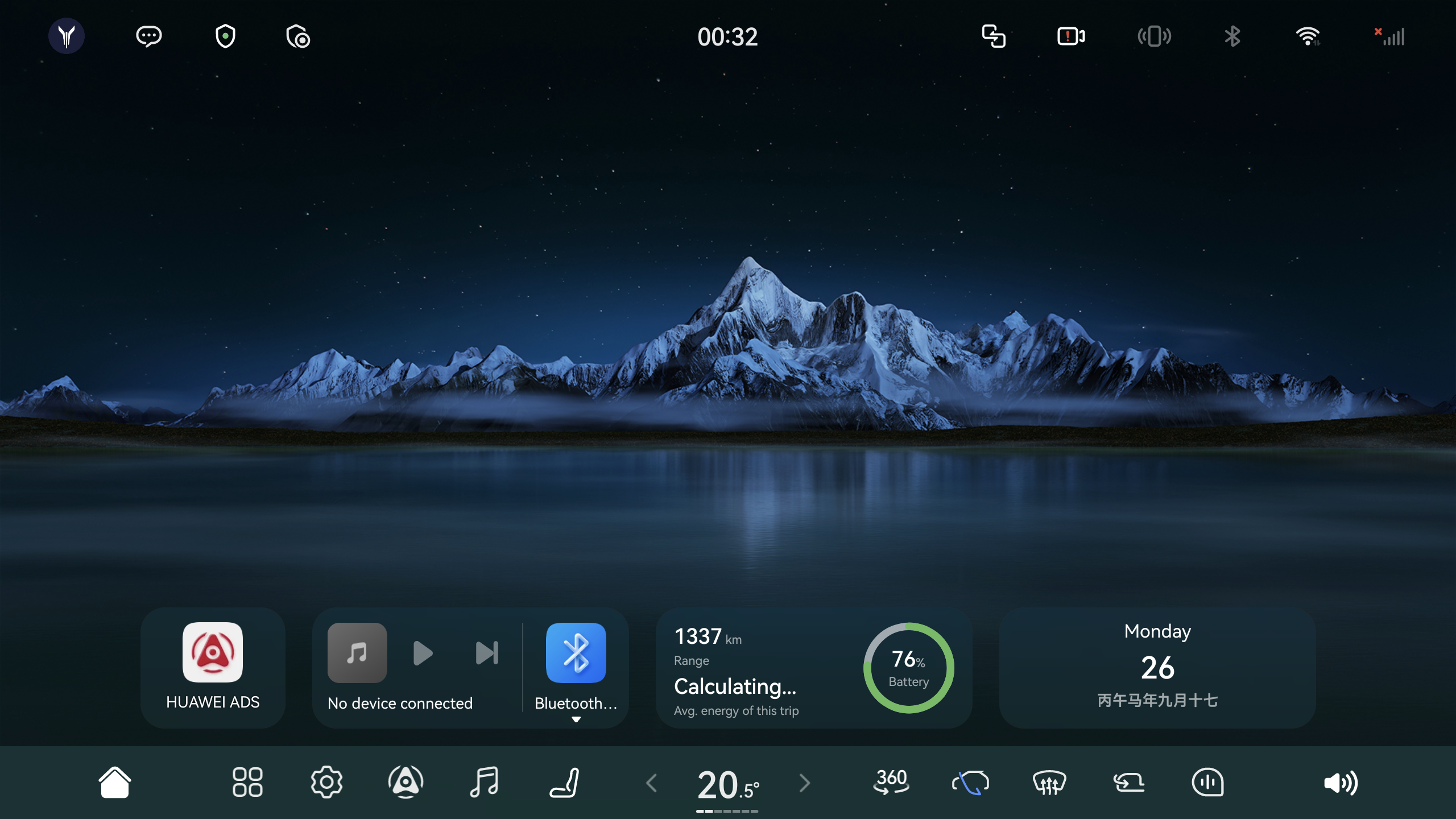Check the dashcam warning icon

(x=1071, y=36)
